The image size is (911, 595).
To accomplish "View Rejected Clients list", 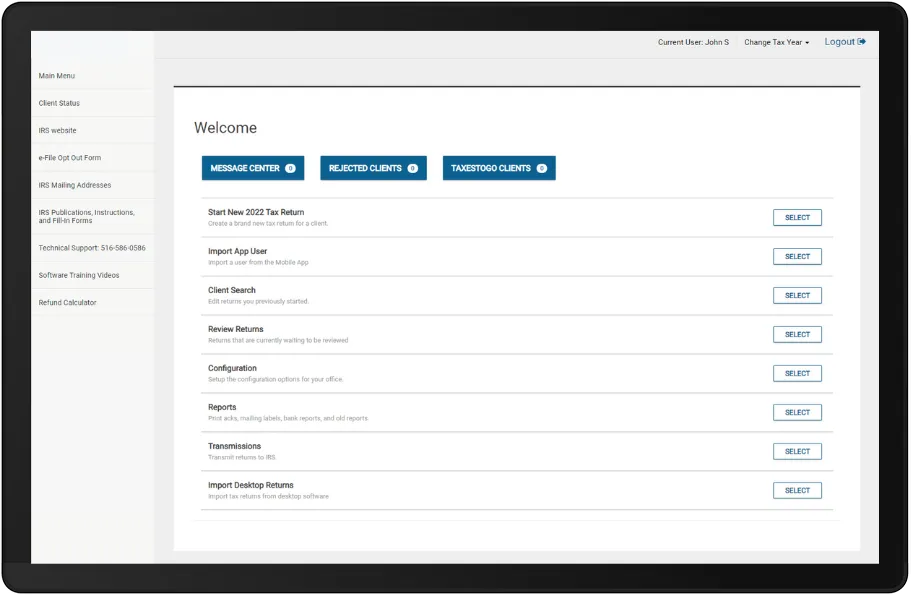I will pyautogui.click(x=373, y=167).
